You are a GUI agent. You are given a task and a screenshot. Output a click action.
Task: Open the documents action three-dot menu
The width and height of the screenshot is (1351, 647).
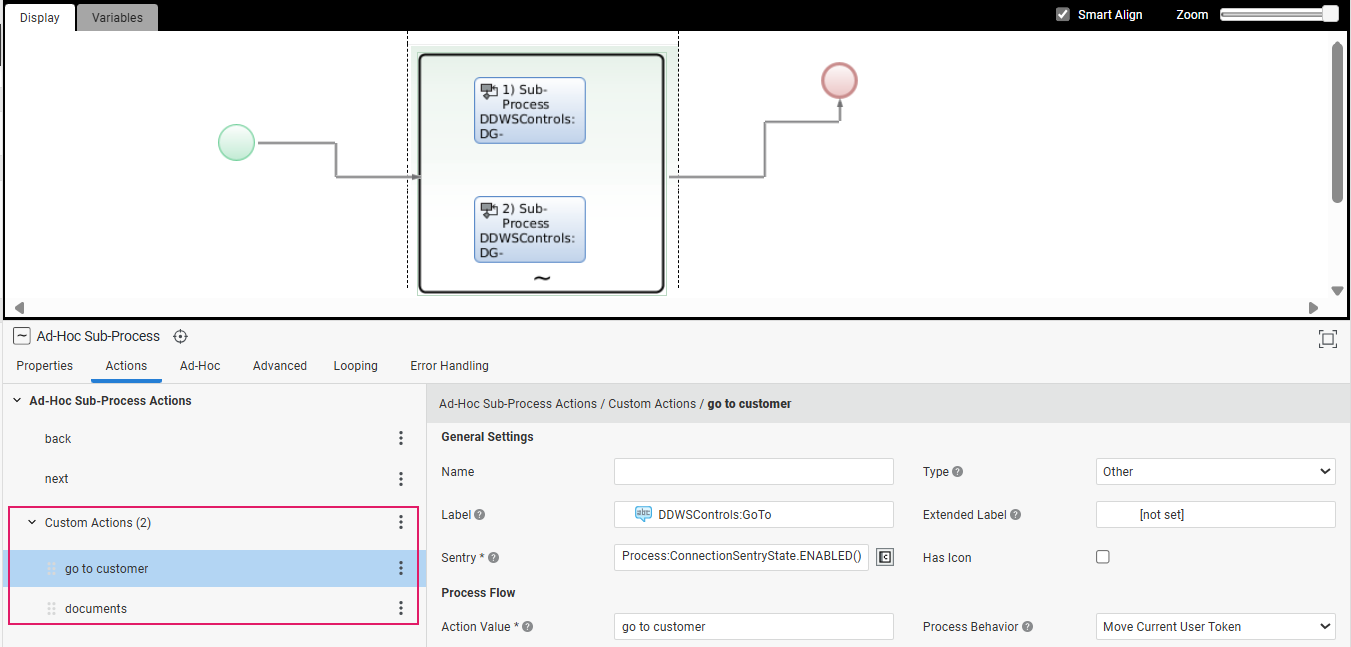pos(401,609)
